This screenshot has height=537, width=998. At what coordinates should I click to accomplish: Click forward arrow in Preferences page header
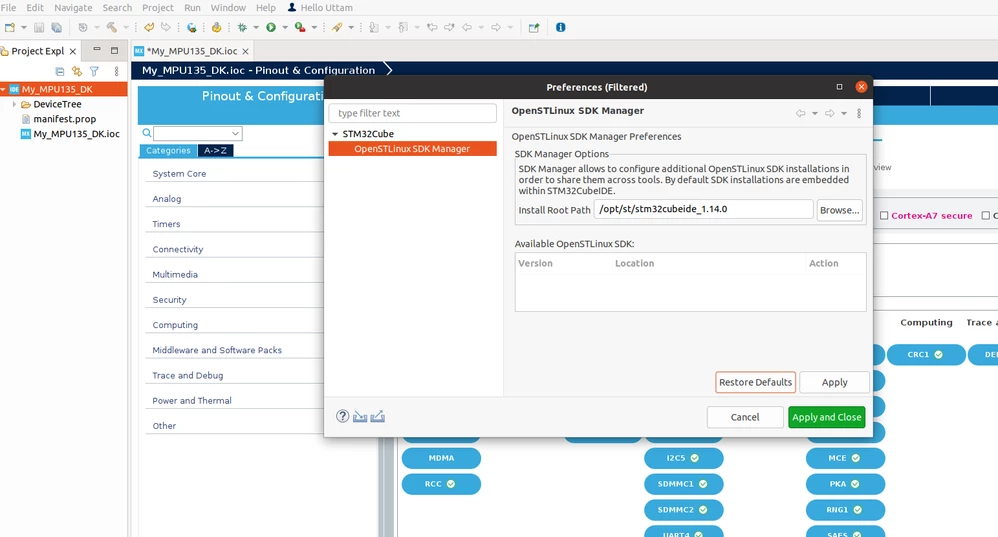tap(829, 113)
